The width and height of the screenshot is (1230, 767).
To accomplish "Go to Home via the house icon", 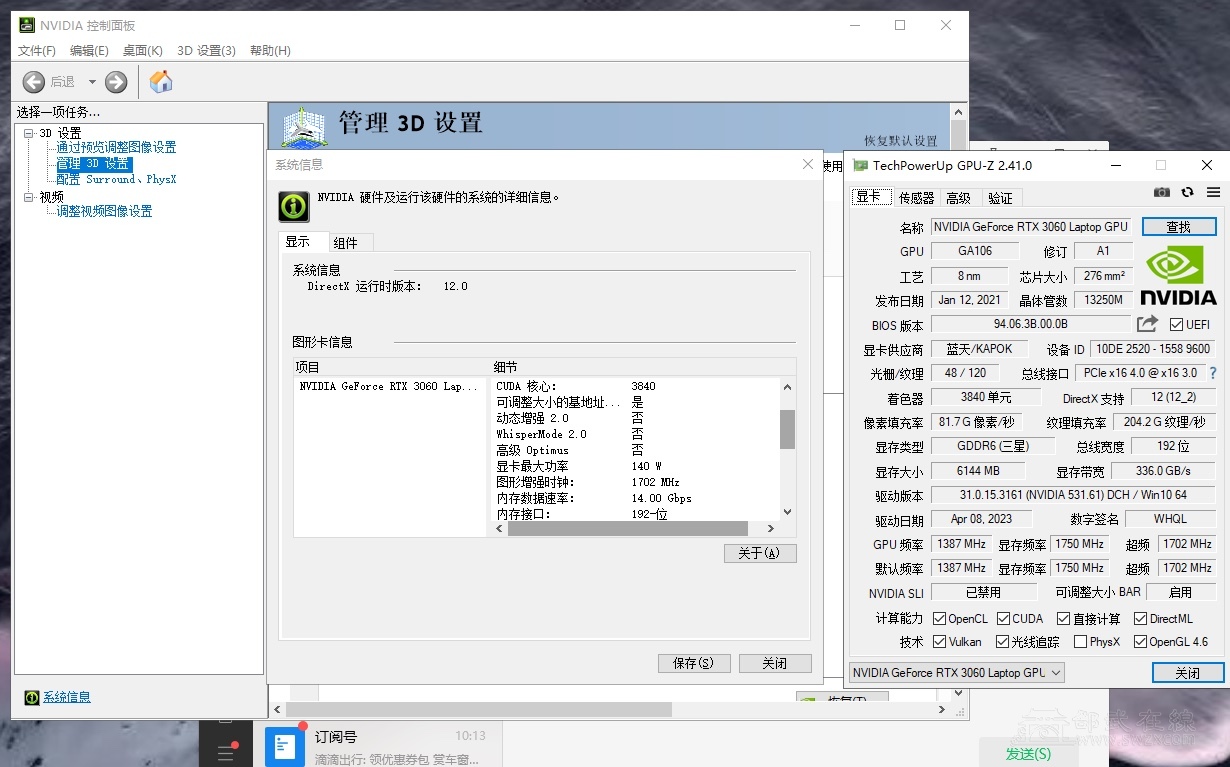I will pos(161,82).
